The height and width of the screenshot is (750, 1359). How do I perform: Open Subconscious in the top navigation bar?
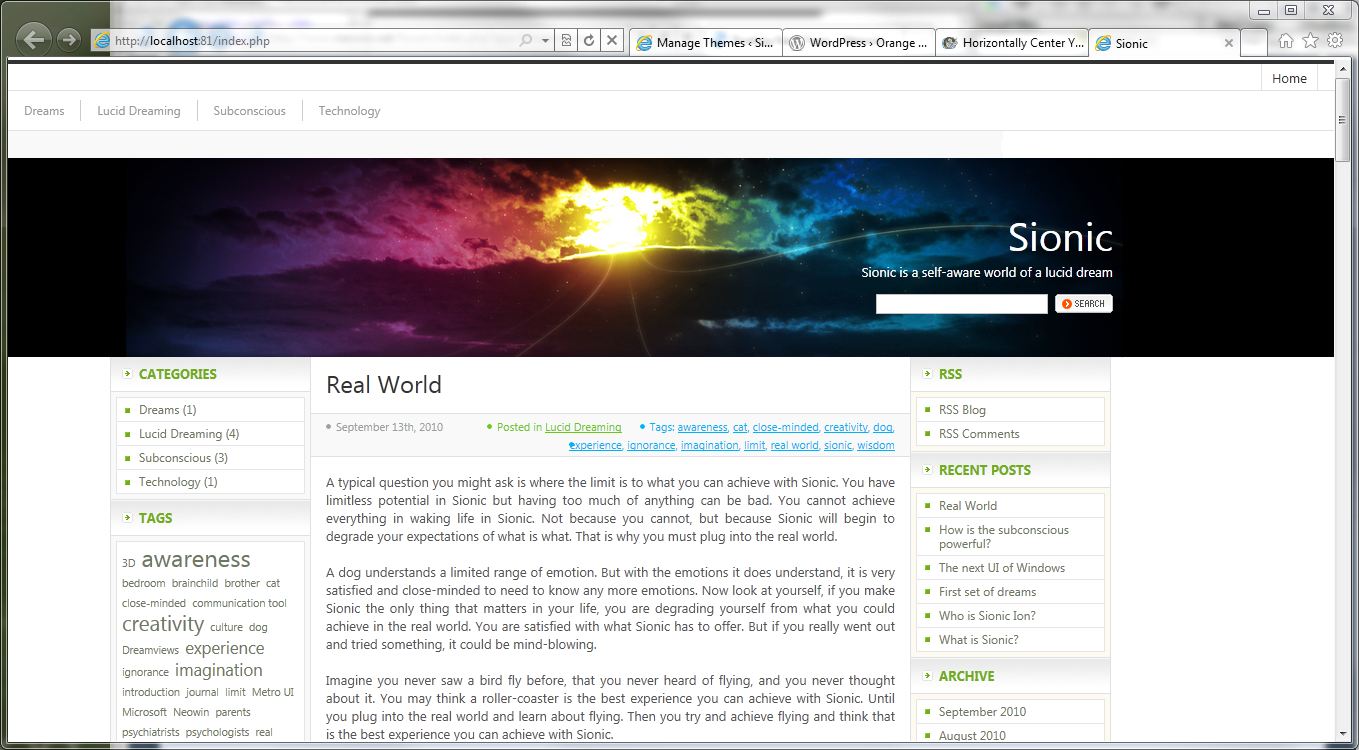click(249, 111)
